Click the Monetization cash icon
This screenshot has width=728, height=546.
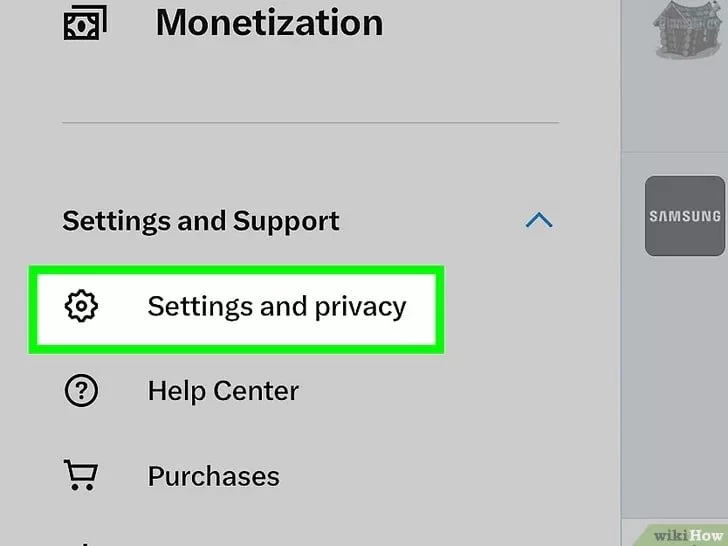[83, 23]
